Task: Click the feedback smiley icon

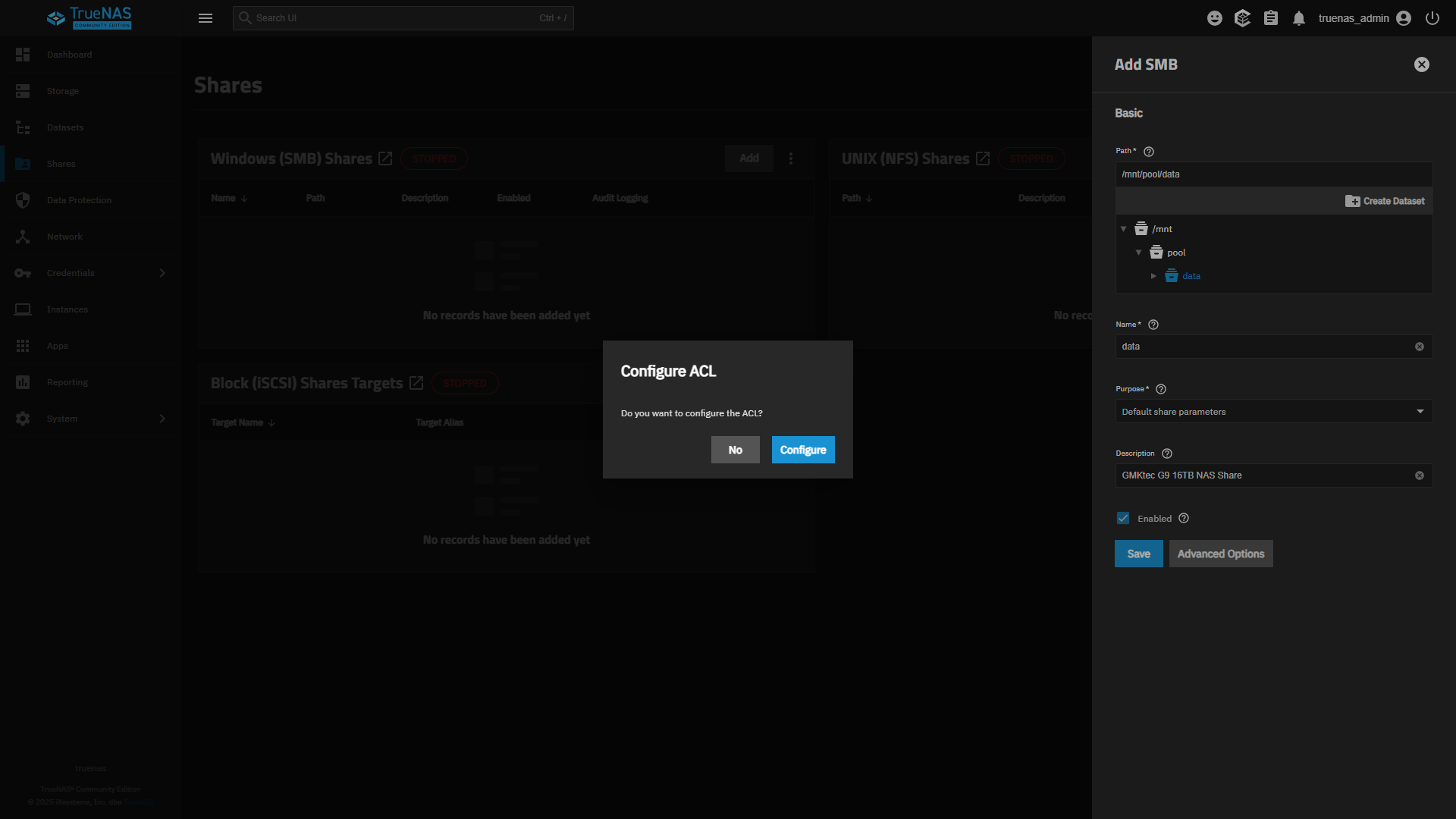Action: [x=1215, y=18]
